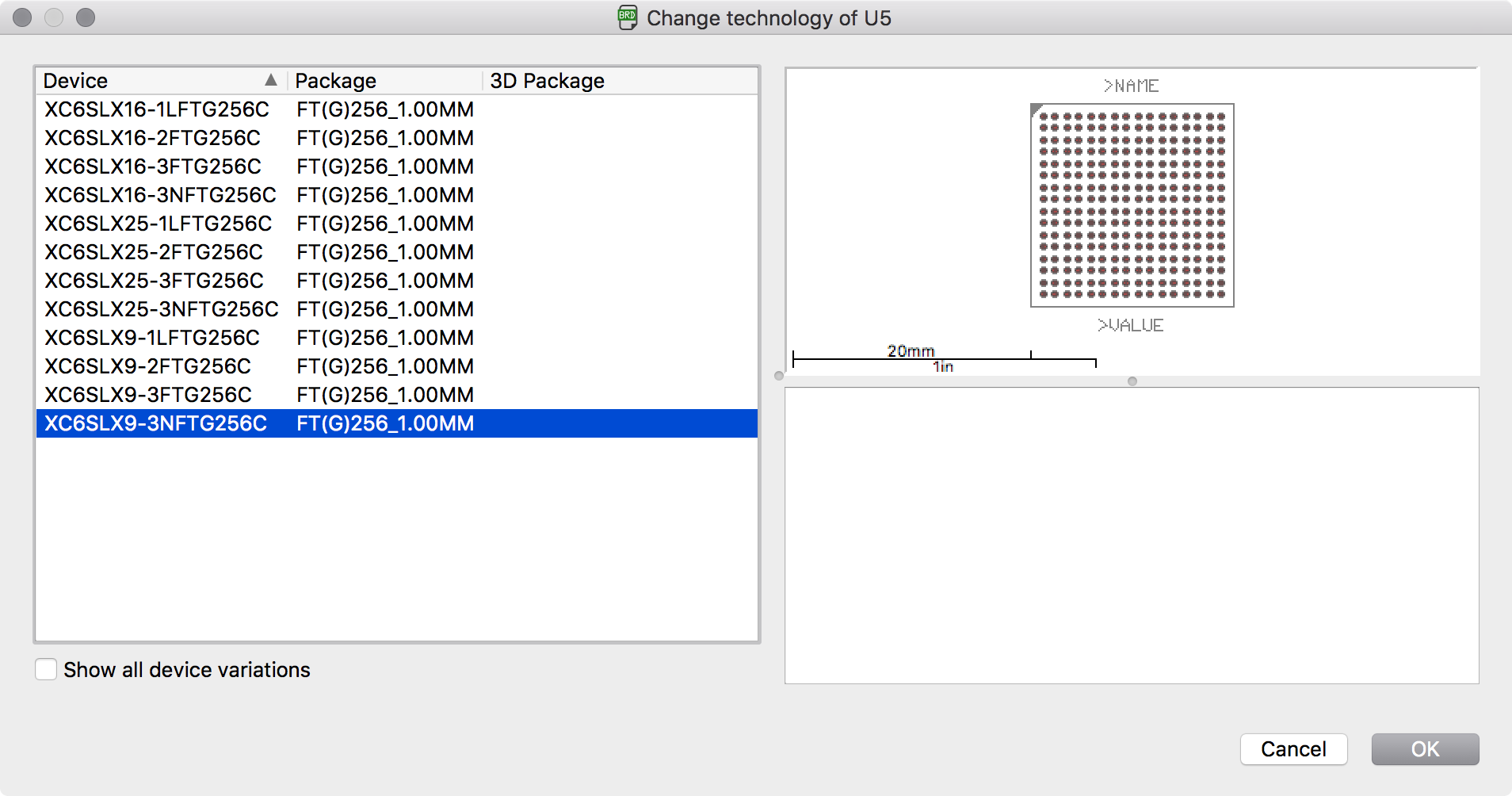Select device XC6SLX25-3FTG256C
Viewport: 1512px width, 796px height.
(153, 280)
